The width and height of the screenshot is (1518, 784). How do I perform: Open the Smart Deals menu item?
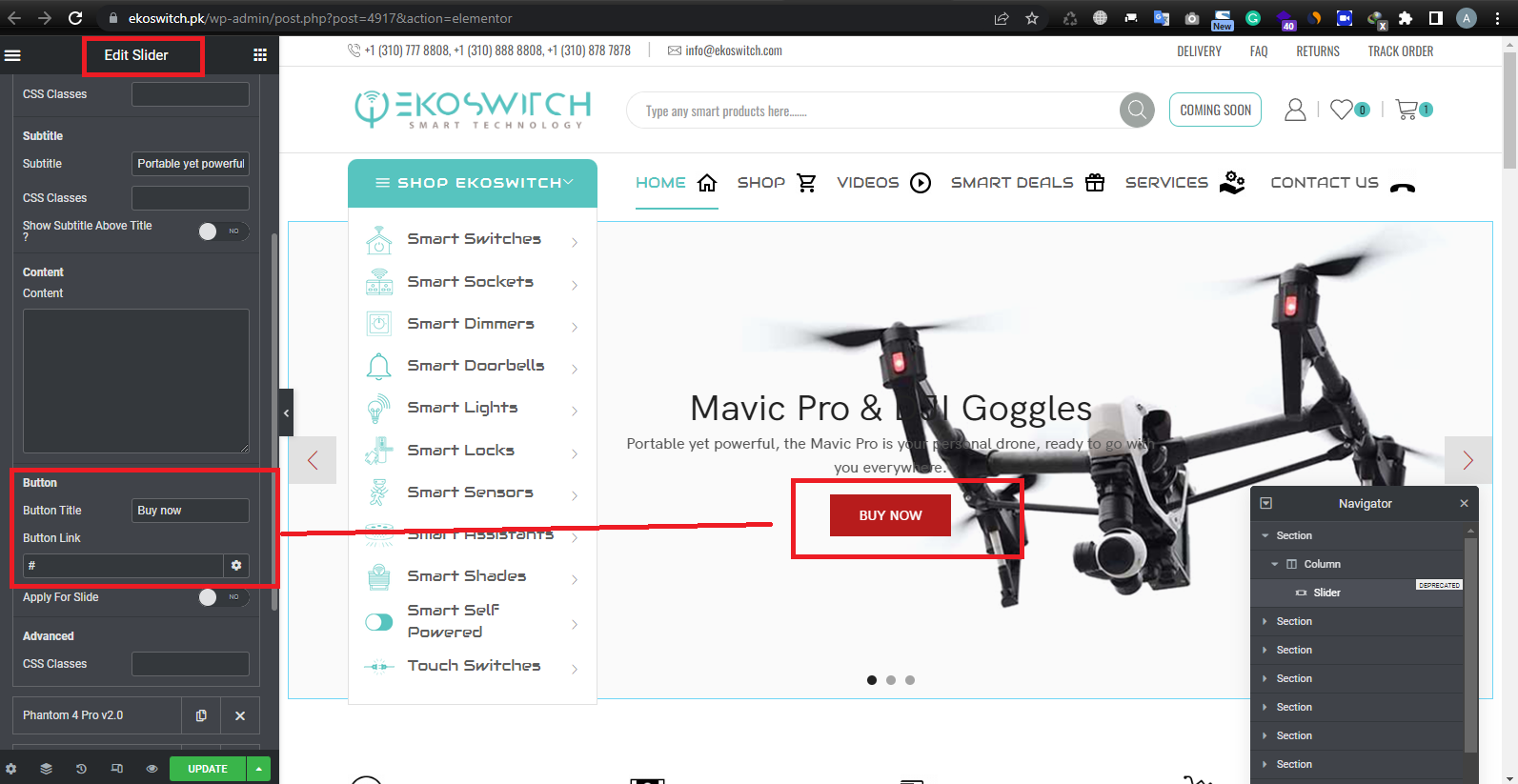[x=1027, y=183]
